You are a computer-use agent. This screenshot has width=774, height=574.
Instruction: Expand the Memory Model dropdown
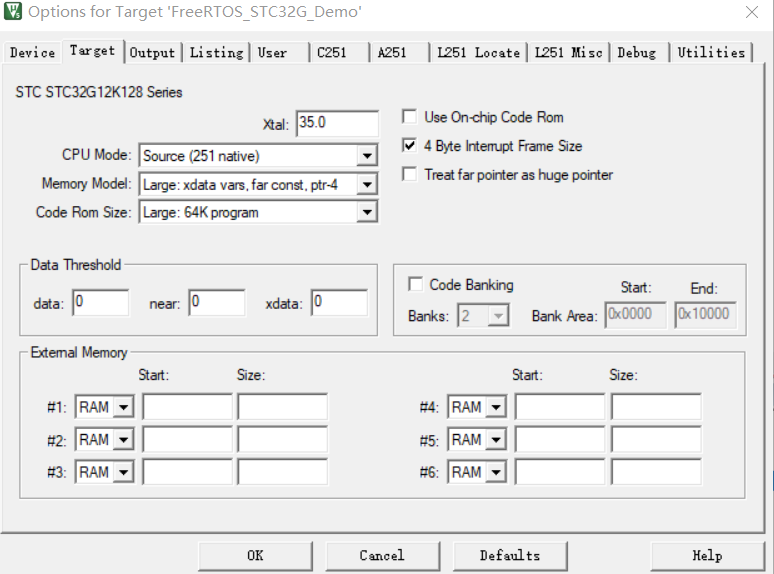click(x=367, y=184)
